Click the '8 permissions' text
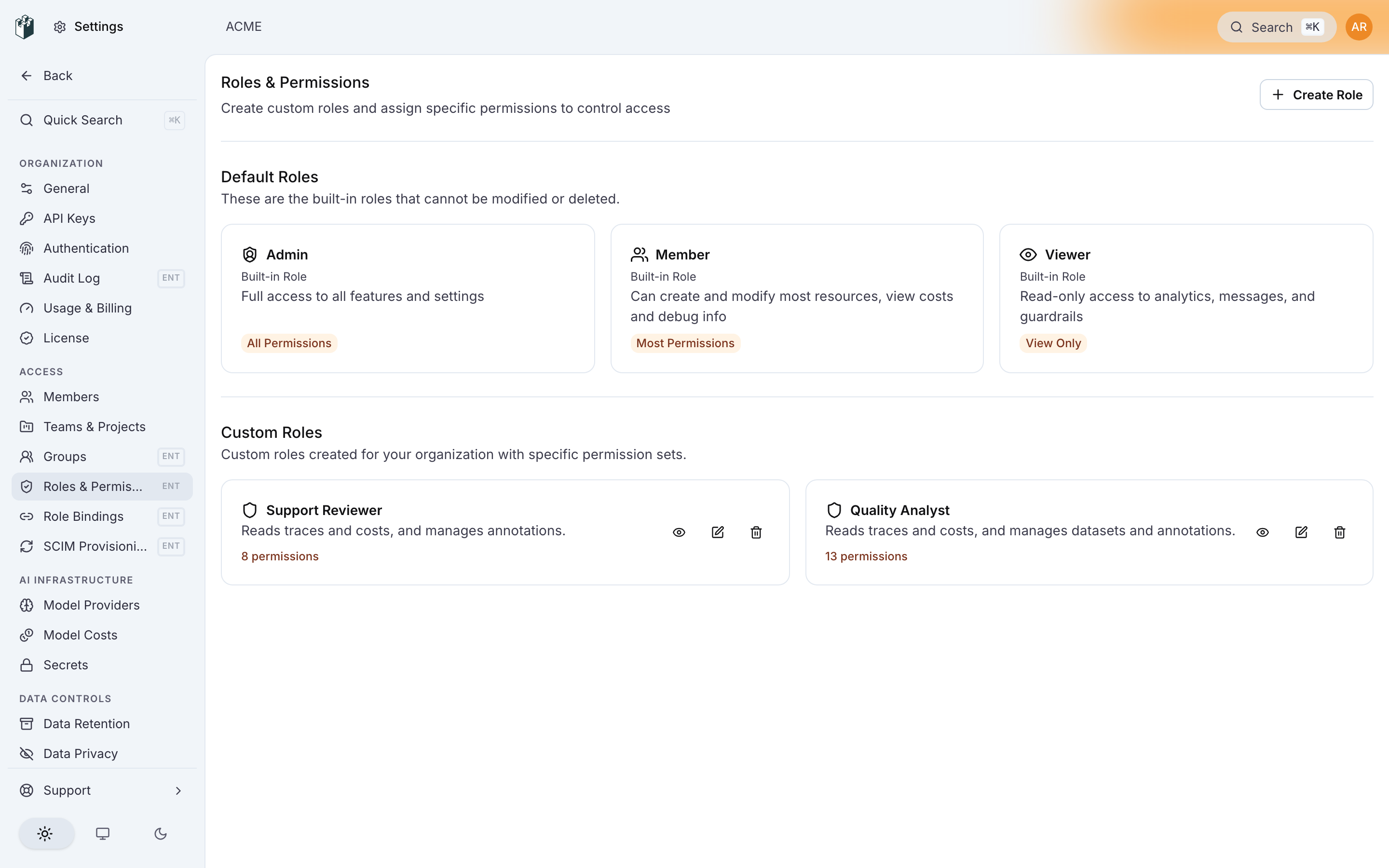Viewport: 1389px width, 868px height. (280, 556)
